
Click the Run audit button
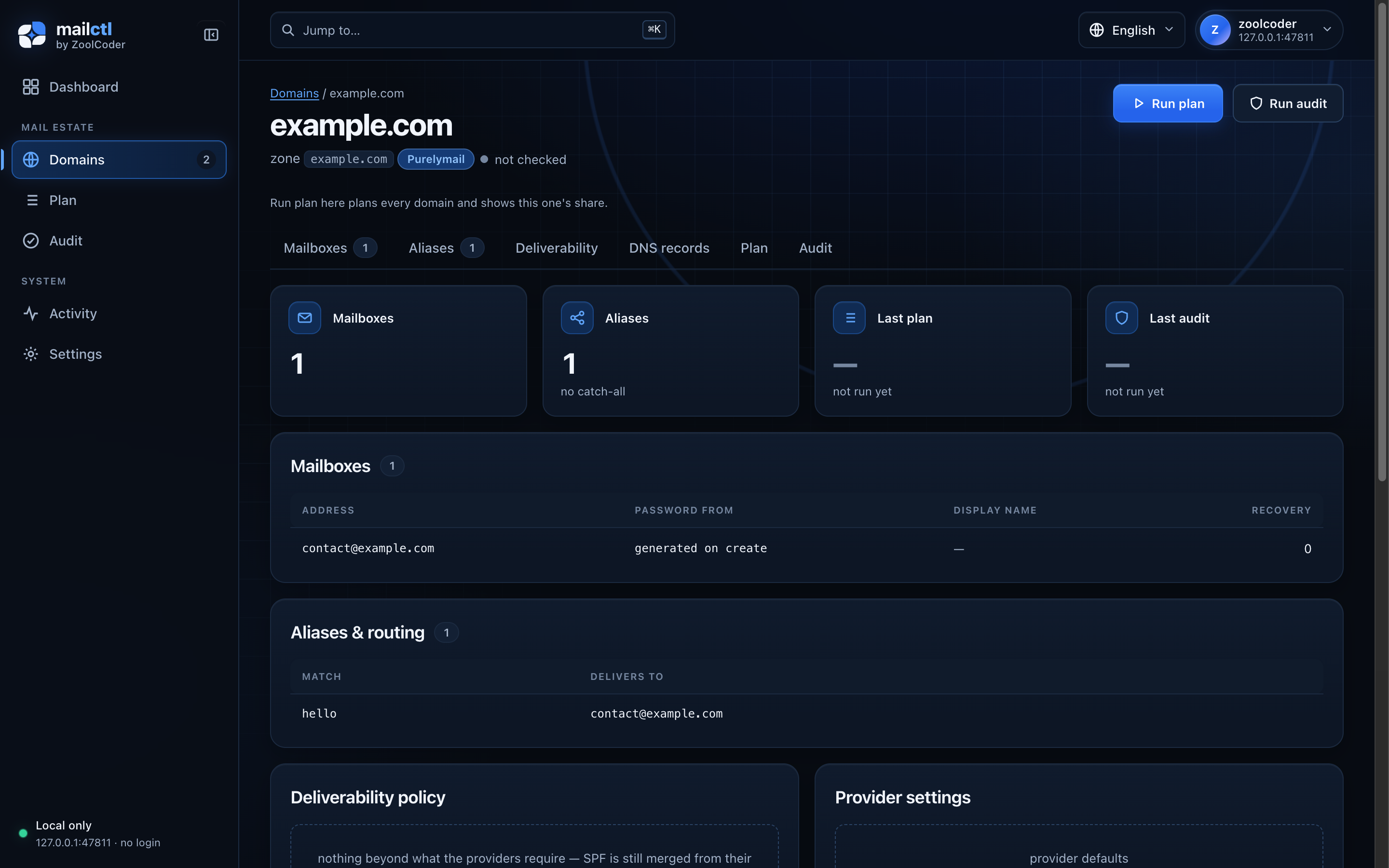coord(1287,103)
